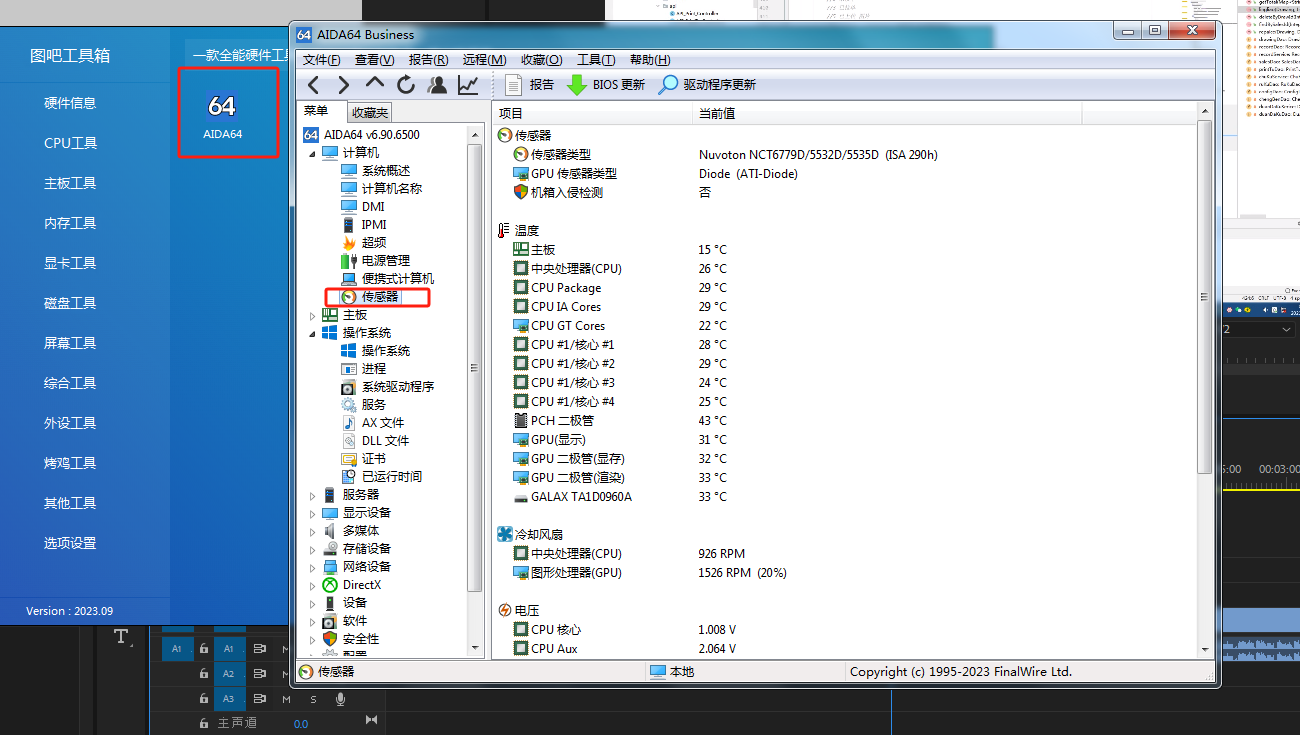This screenshot has width=1300, height=735.
Task: Mute audio track A3
Action: tap(286, 699)
